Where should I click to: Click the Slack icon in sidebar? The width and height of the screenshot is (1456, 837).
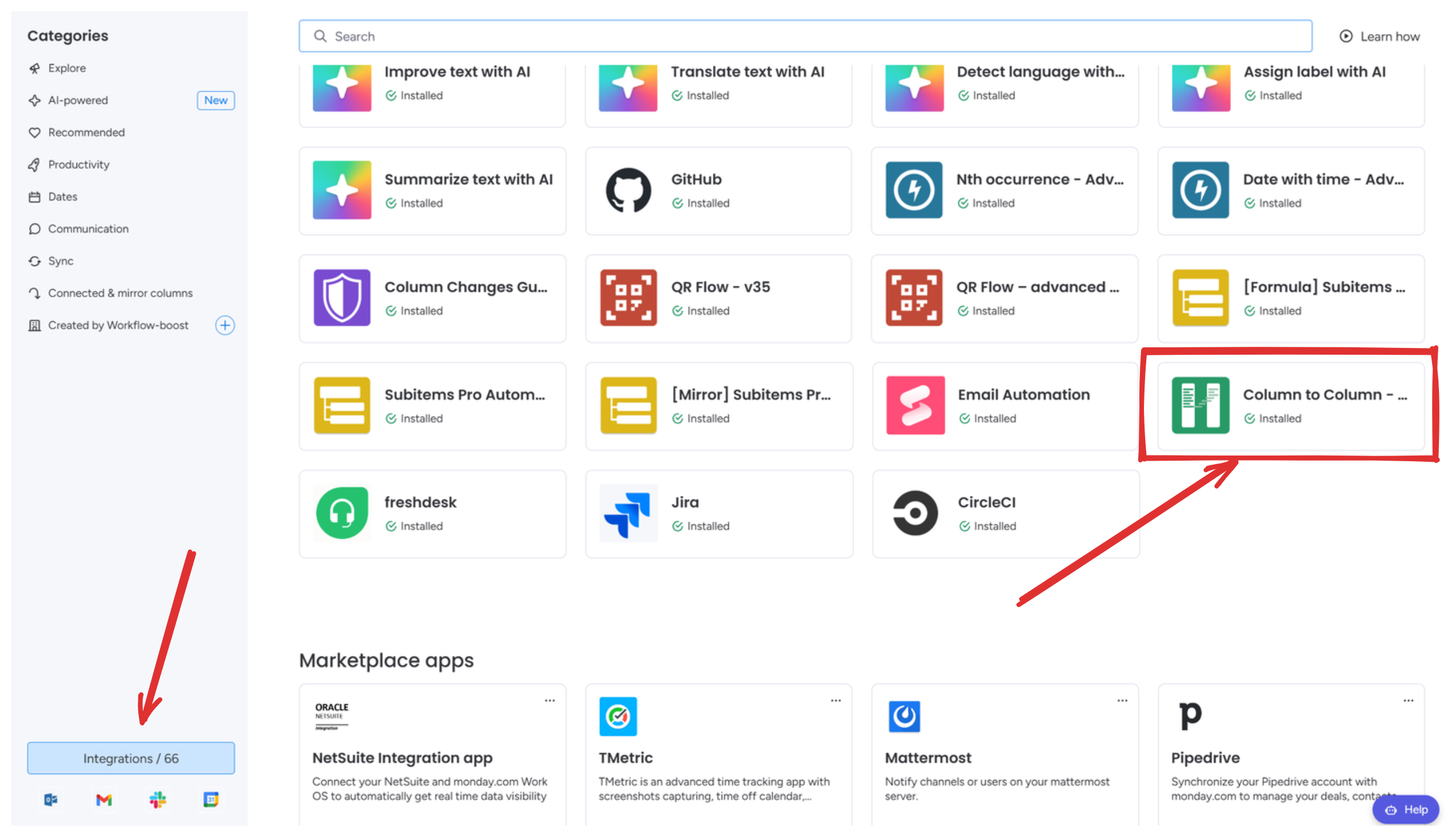pyautogui.click(x=158, y=799)
